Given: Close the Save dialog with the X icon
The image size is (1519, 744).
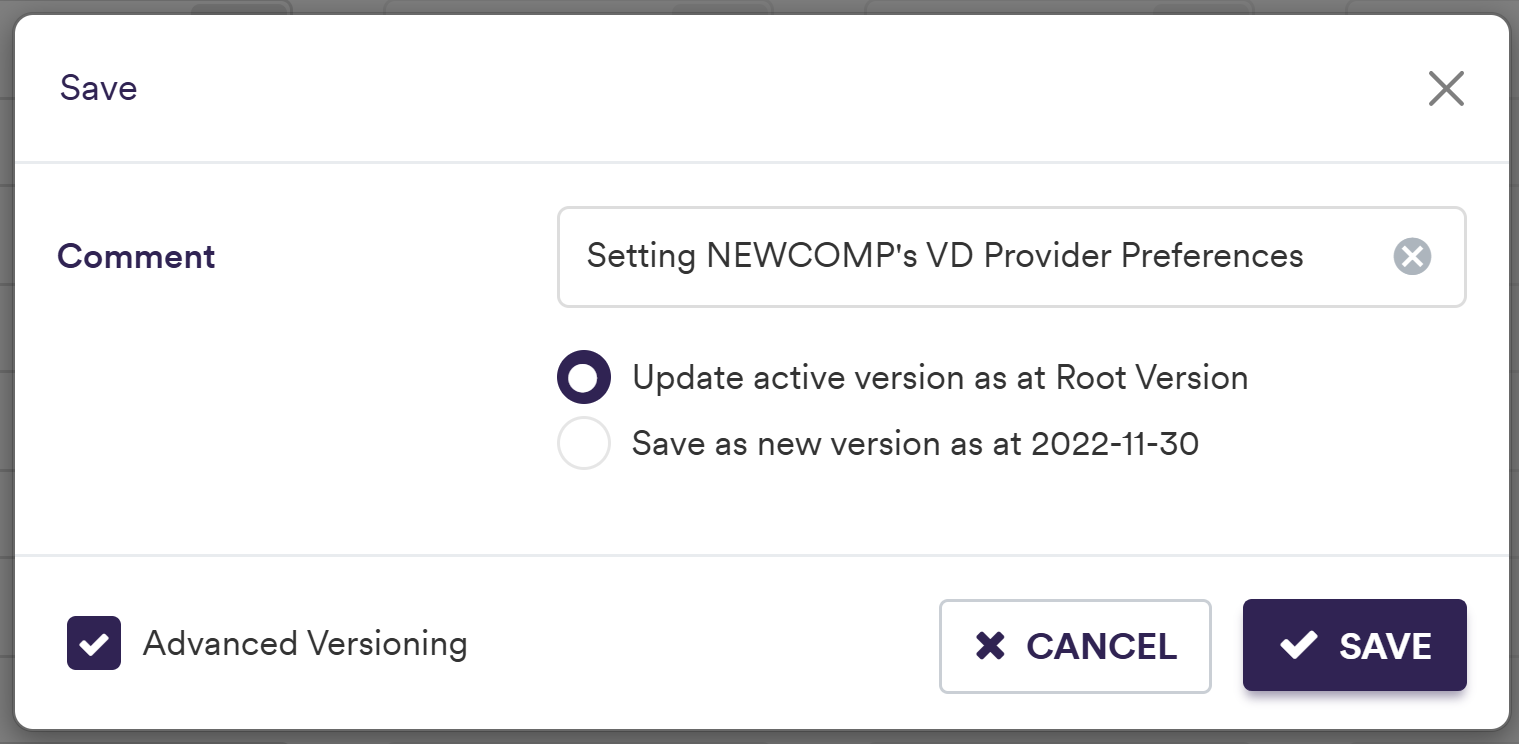Looking at the screenshot, I should (1446, 89).
